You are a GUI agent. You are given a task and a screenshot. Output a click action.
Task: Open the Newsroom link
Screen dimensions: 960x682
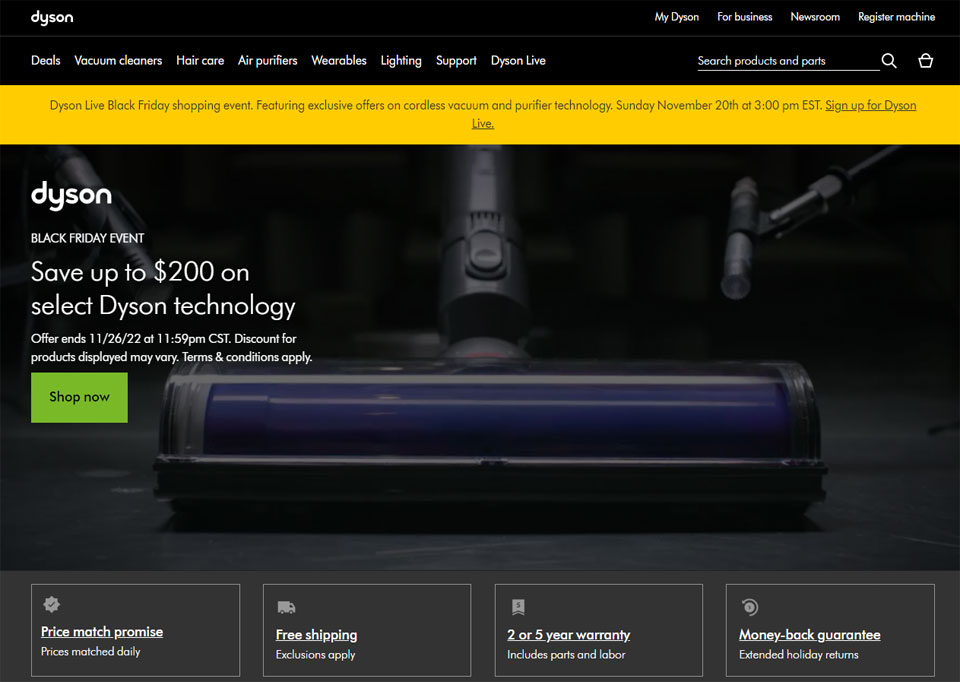(815, 17)
